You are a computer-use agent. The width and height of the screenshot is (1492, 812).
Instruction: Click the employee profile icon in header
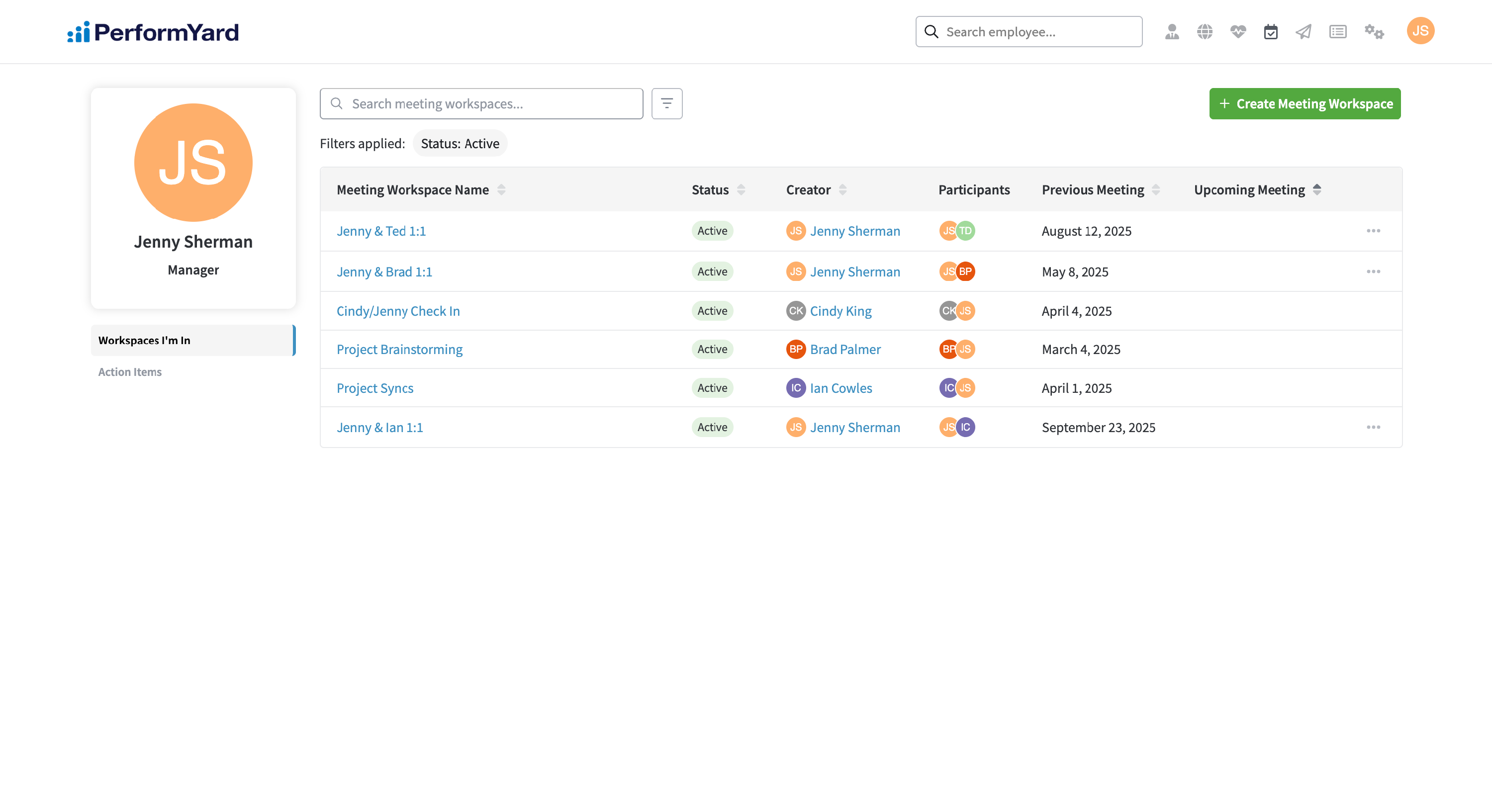tap(1172, 32)
